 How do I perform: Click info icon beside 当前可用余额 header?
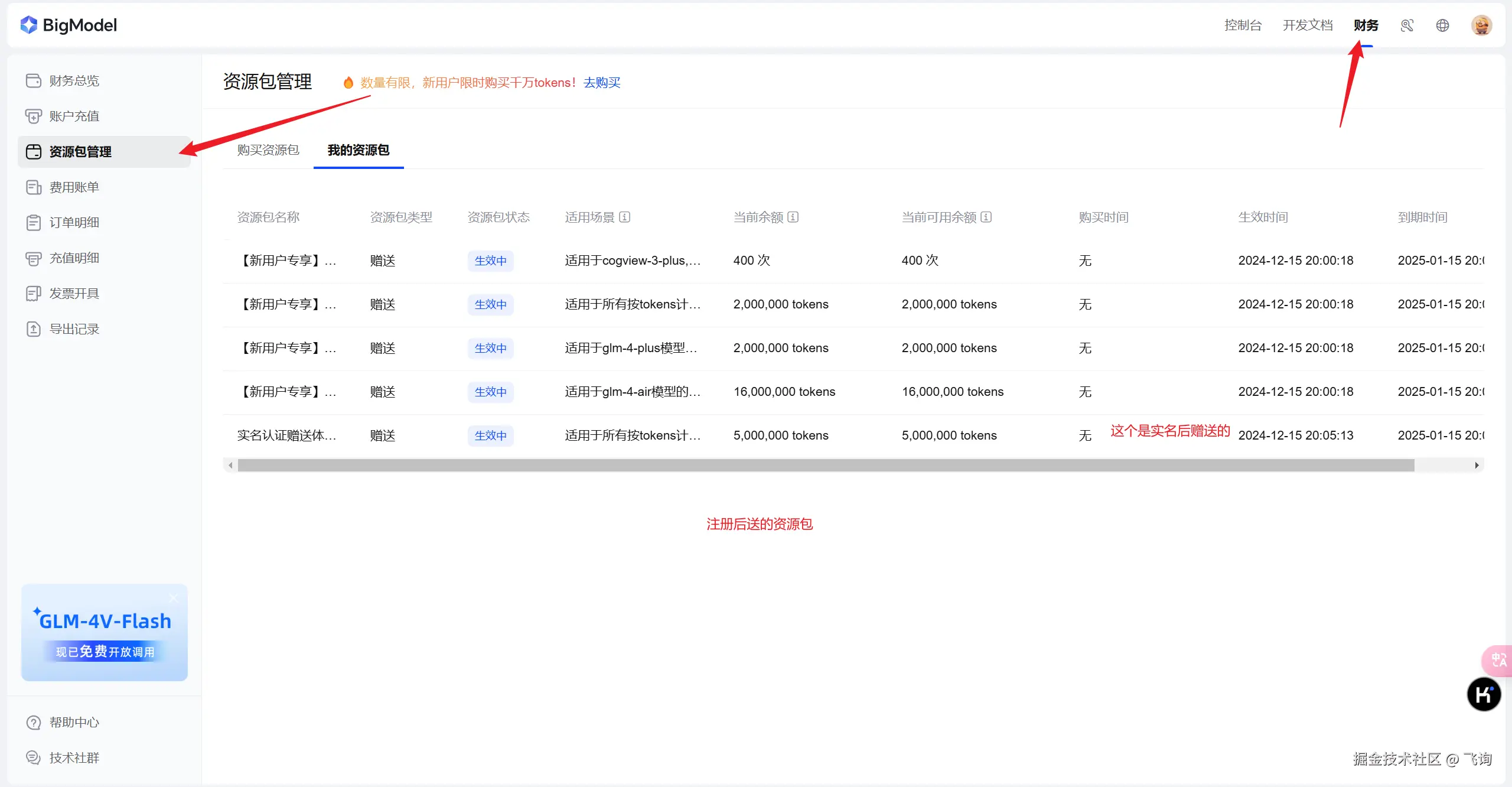[x=986, y=217]
